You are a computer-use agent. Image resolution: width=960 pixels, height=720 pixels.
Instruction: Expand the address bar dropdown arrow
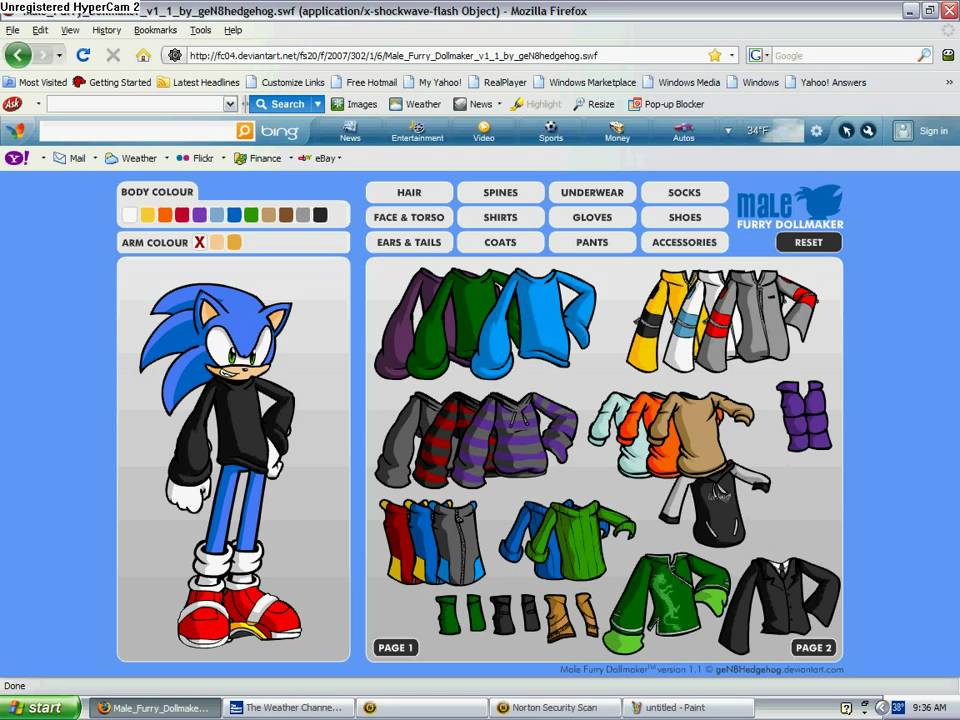pos(732,55)
